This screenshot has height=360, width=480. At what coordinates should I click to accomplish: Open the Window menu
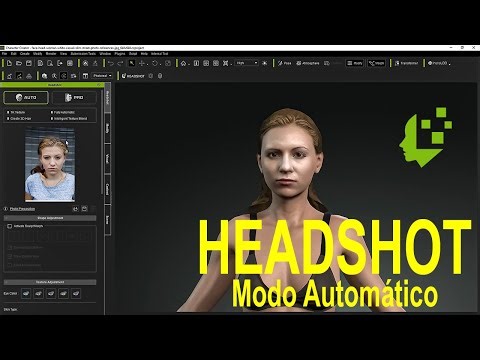pos(105,54)
